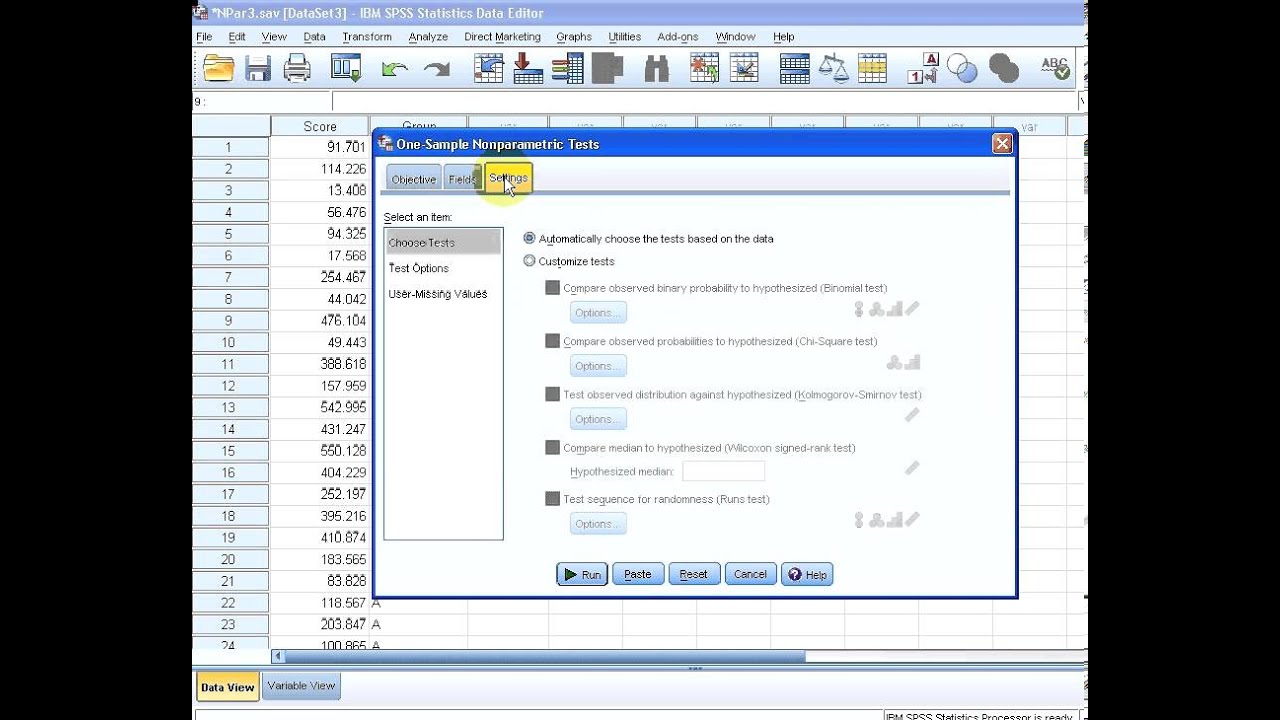Image resolution: width=1280 pixels, height=720 pixels.
Task: Click the Score column header
Action: tap(320, 126)
